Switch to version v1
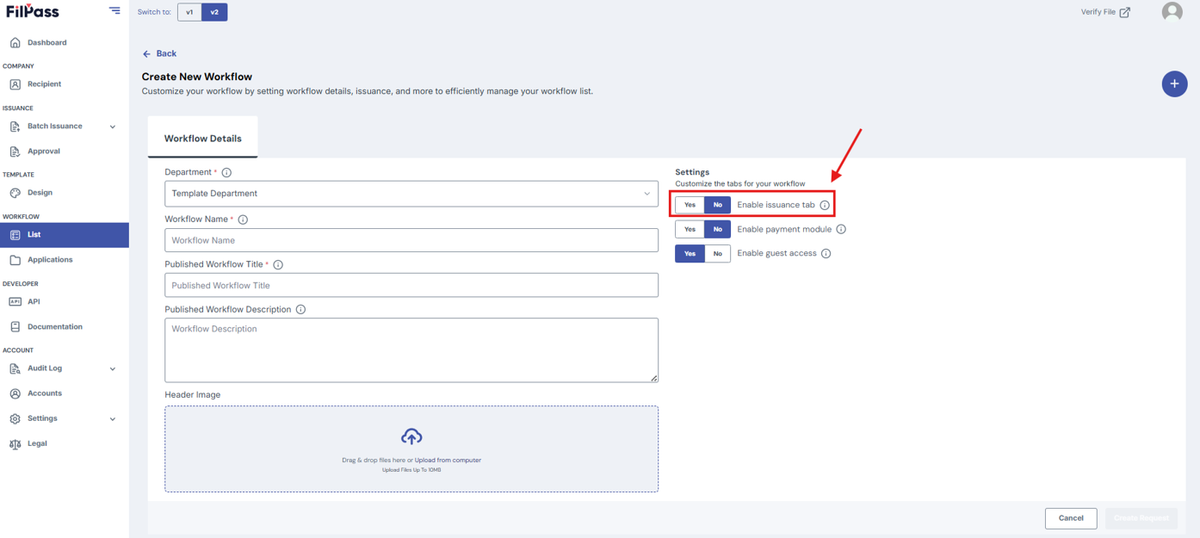 (x=190, y=12)
